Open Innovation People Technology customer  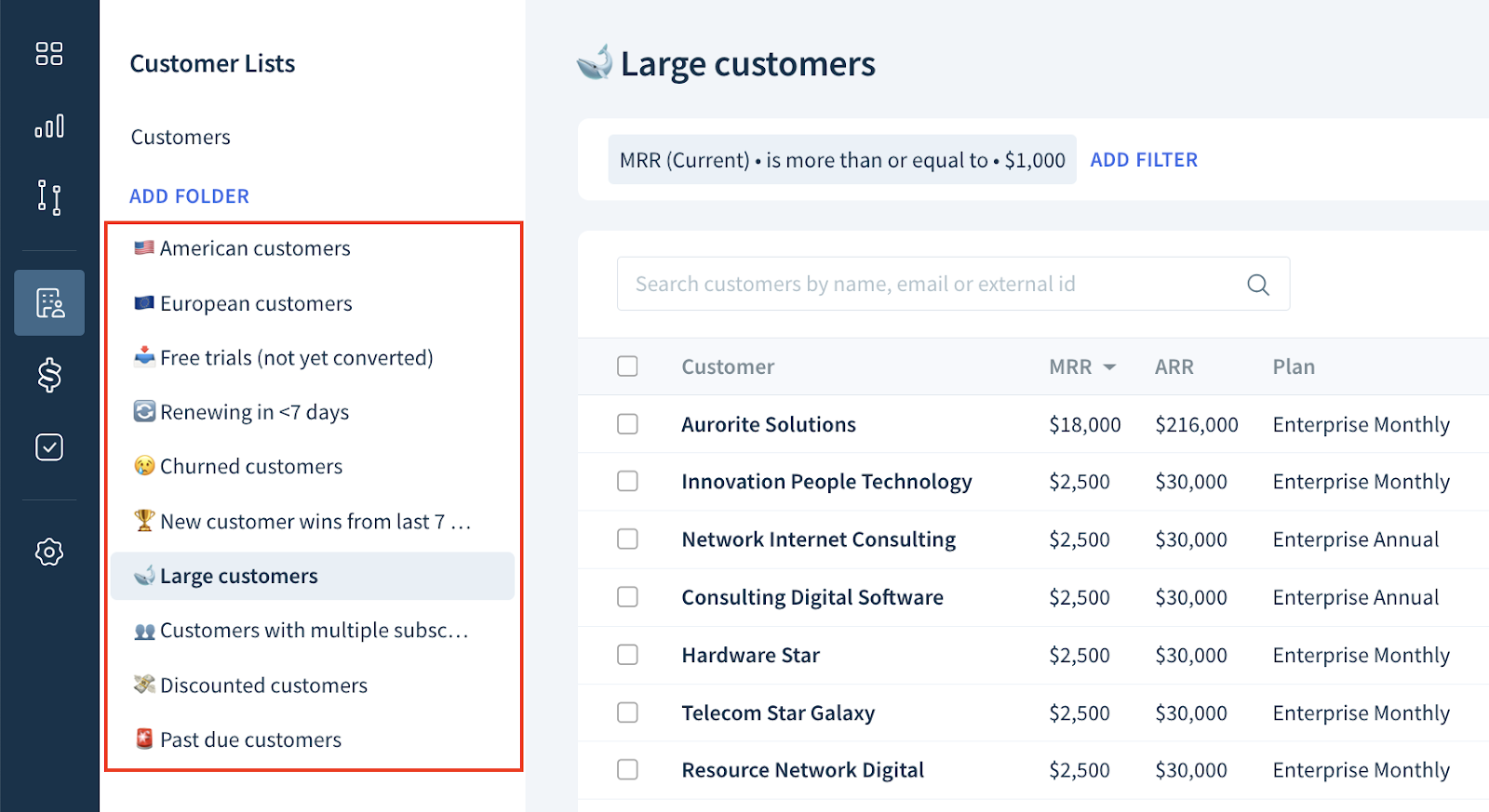[826, 482]
